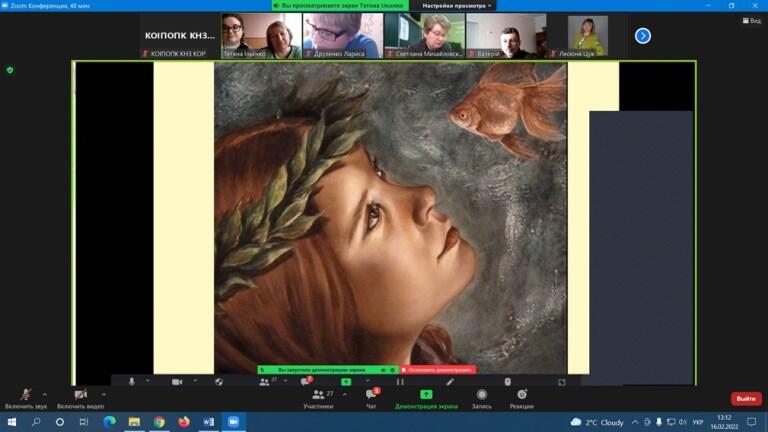Open Google Chrome from taskbar
The height and width of the screenshot is (432, 768).
pyautogui.click(x=159, y=422)
